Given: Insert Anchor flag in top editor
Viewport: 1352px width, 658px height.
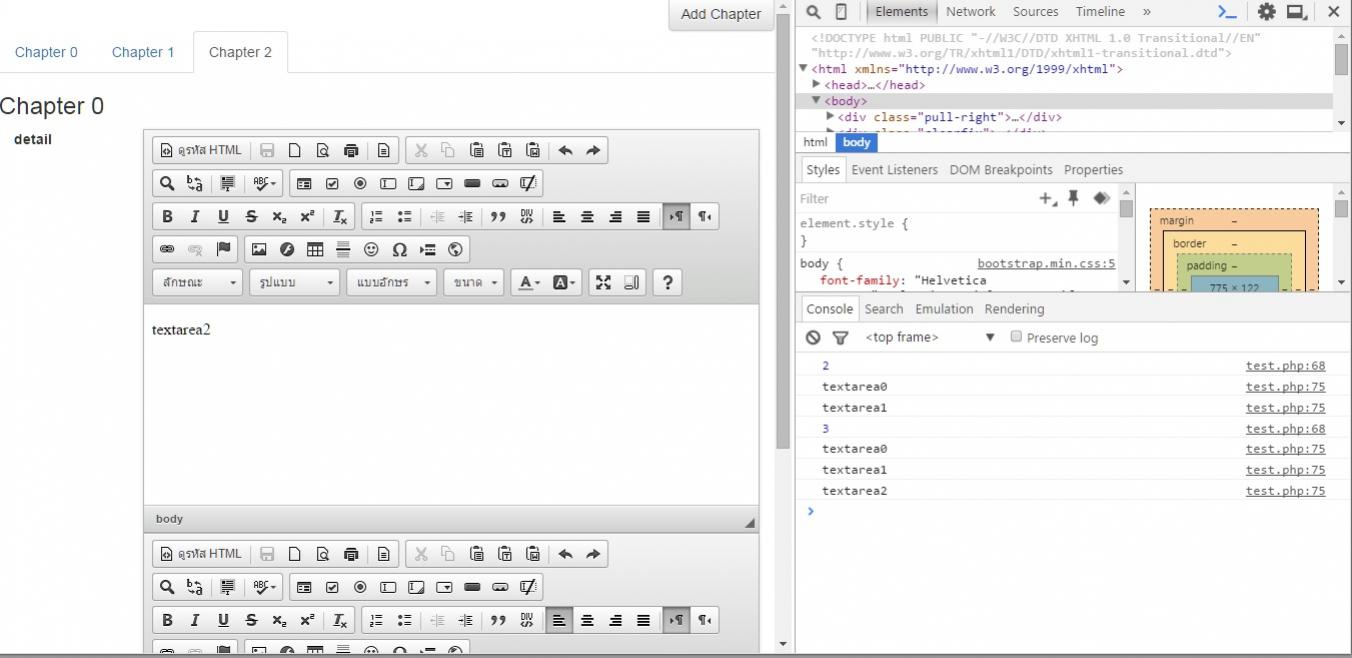Looking at the screenshot, I should (223, 249).
